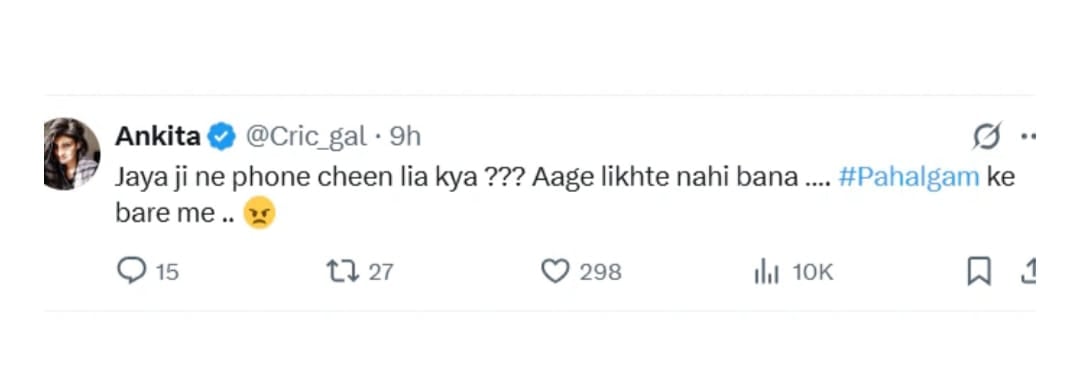Click the repost count 27
The image size is (1080, 372).
pyautogui.click(x=381, y=272)
